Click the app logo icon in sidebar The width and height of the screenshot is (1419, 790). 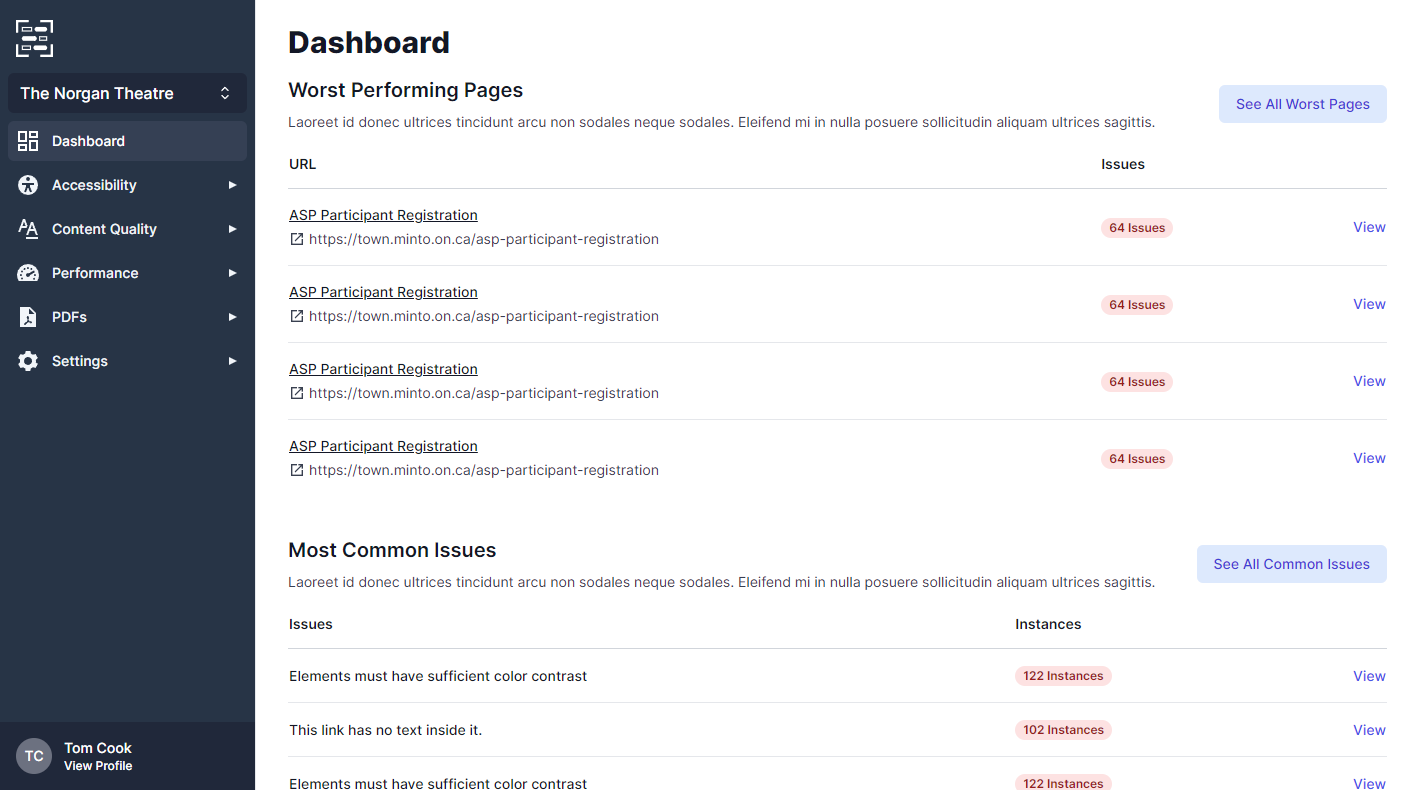(34, 38)
